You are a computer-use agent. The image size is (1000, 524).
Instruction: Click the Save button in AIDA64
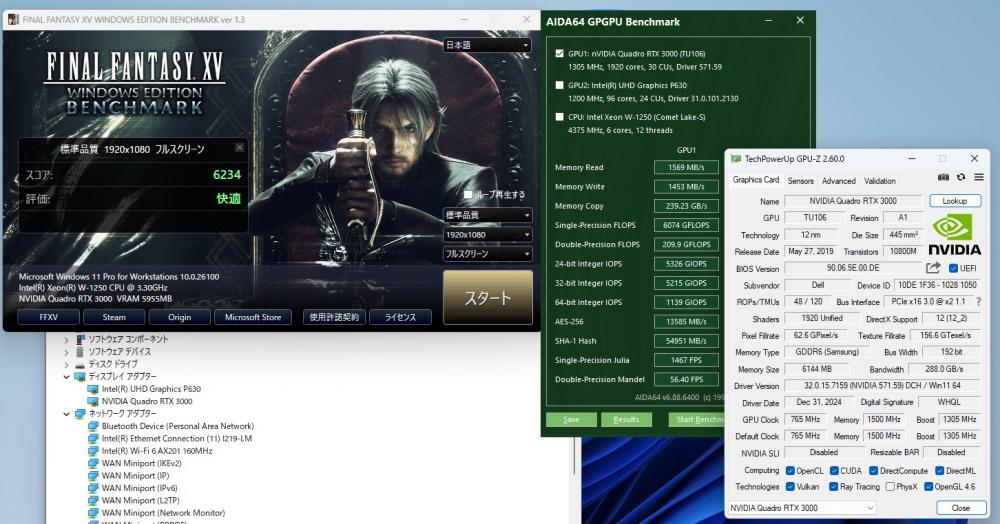pos(571,419)
